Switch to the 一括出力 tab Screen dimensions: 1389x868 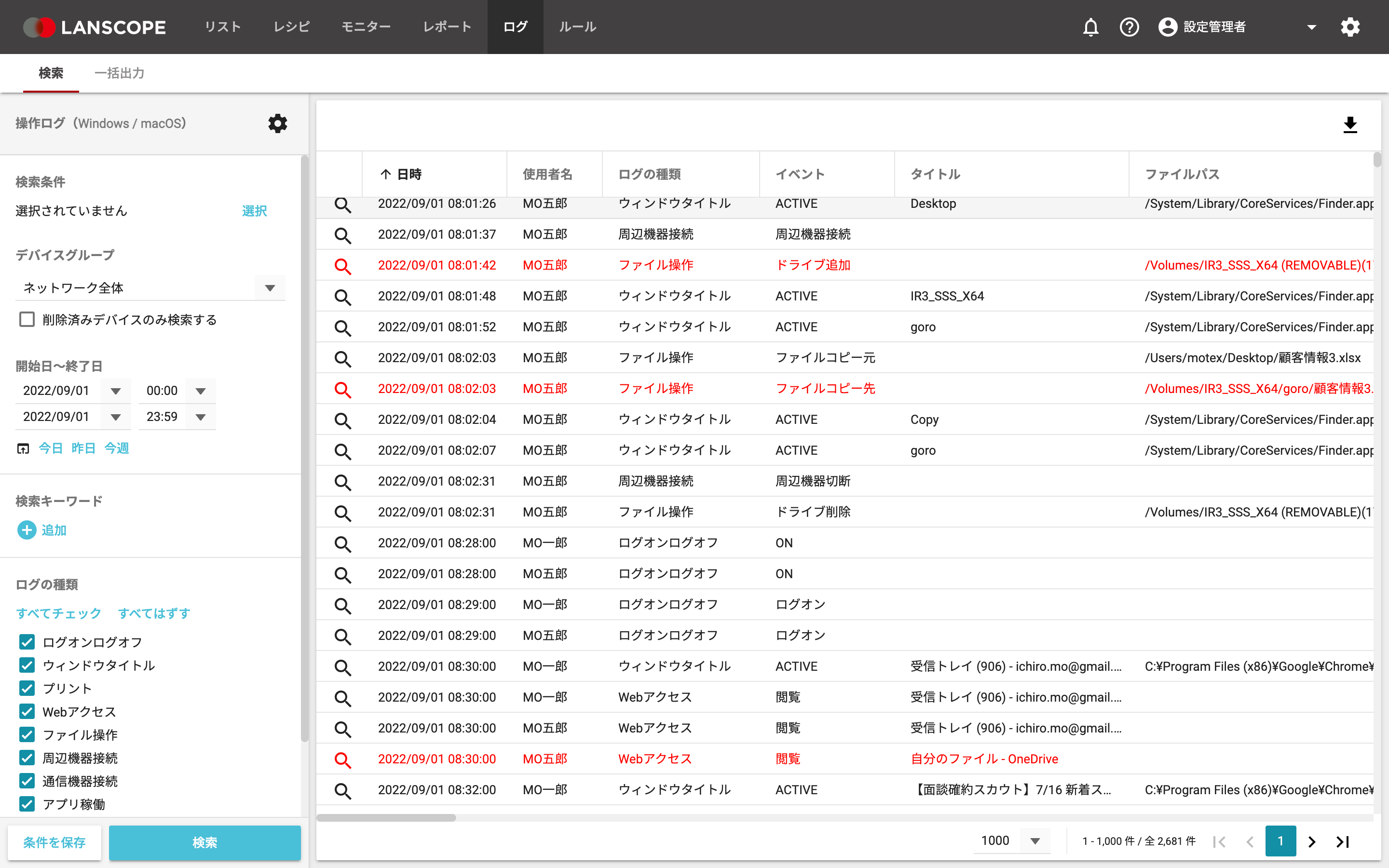tap(120, 73)
